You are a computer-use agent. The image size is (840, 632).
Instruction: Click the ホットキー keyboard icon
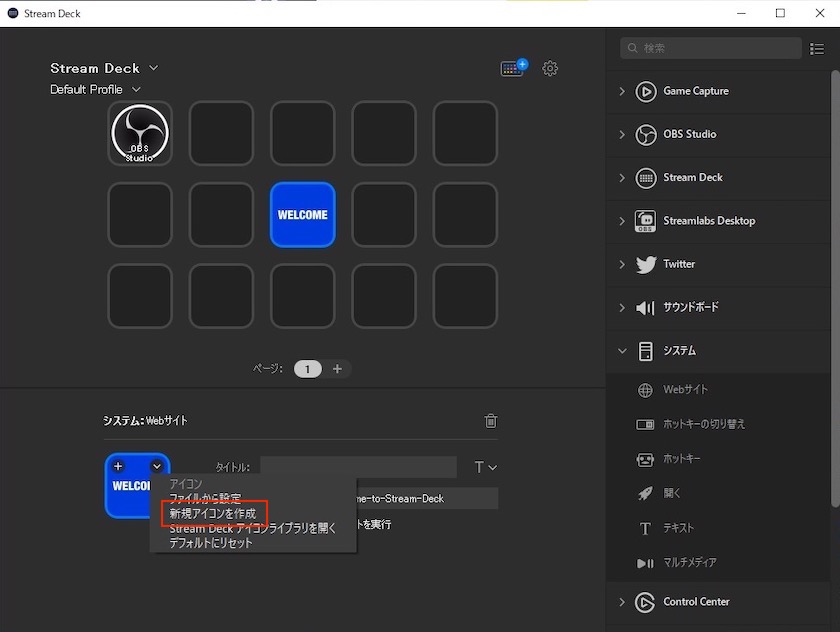point(645,459)
